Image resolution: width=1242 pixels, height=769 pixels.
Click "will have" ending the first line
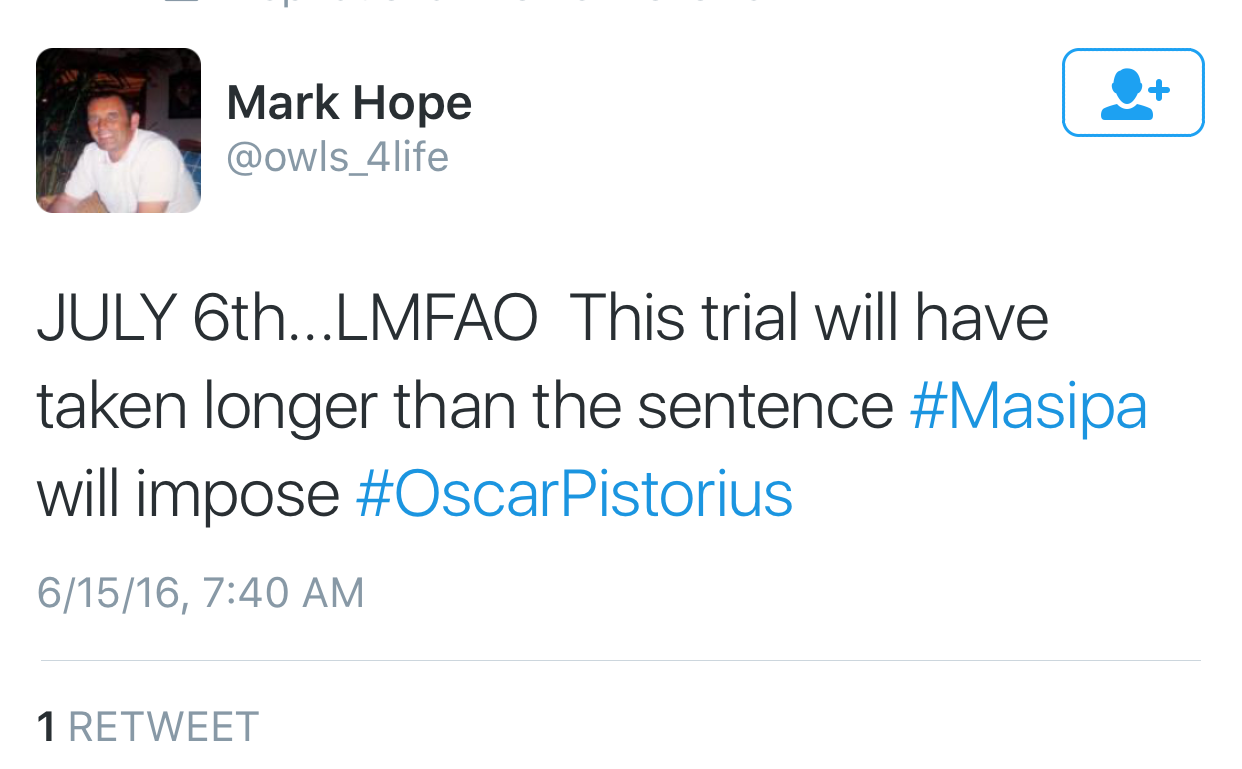931,320
